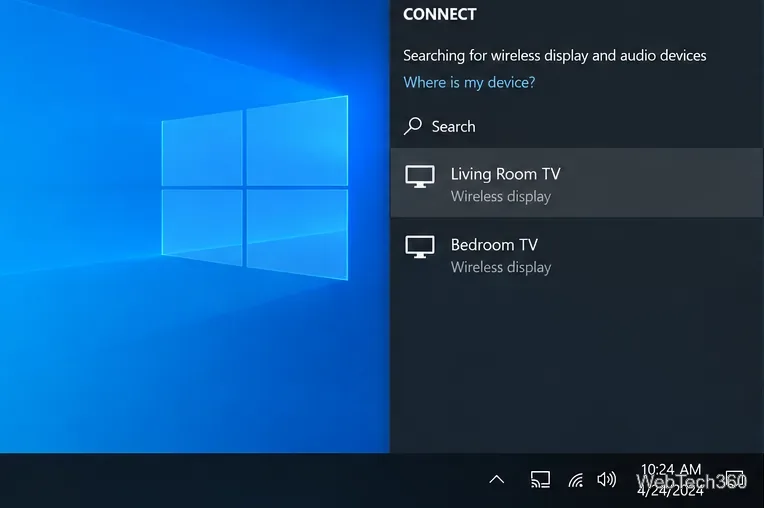This screenshot has width=764, height=508.
Task: Click the magnifying glass search icon
Action: (413, 126)
